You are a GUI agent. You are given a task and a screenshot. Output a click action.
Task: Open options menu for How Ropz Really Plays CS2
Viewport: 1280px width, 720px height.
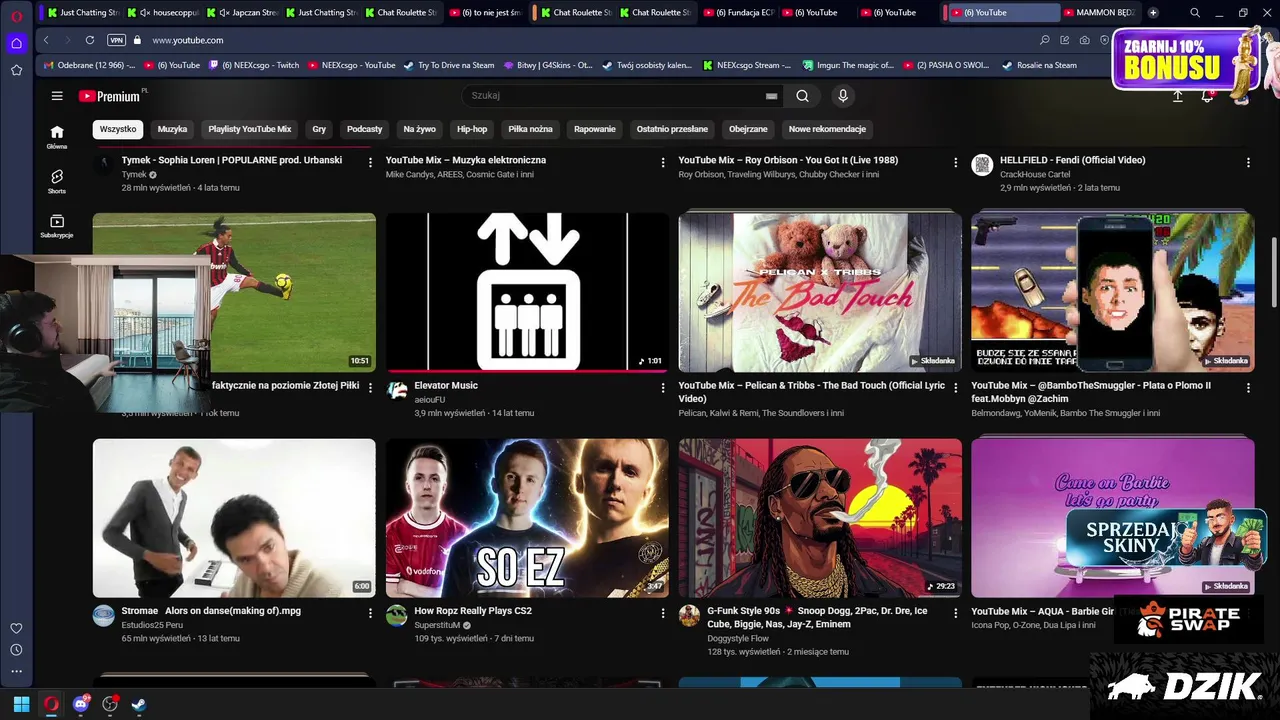click(662, 613)
